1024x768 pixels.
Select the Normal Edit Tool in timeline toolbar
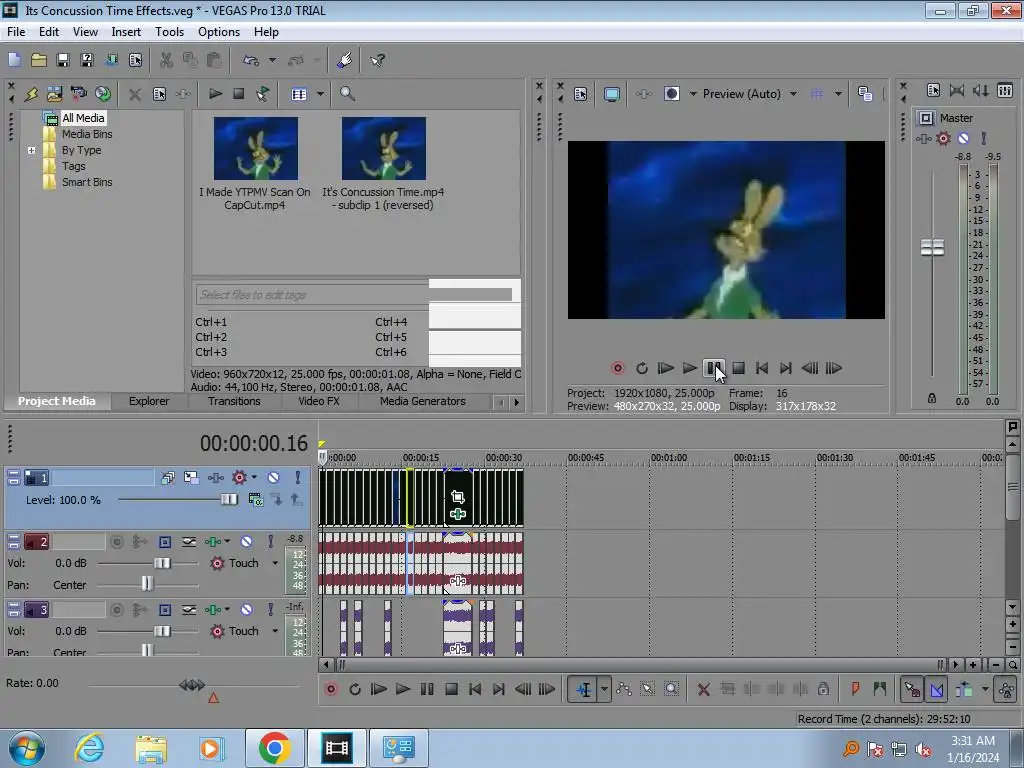pyautogui.click(x=584, y=689)
